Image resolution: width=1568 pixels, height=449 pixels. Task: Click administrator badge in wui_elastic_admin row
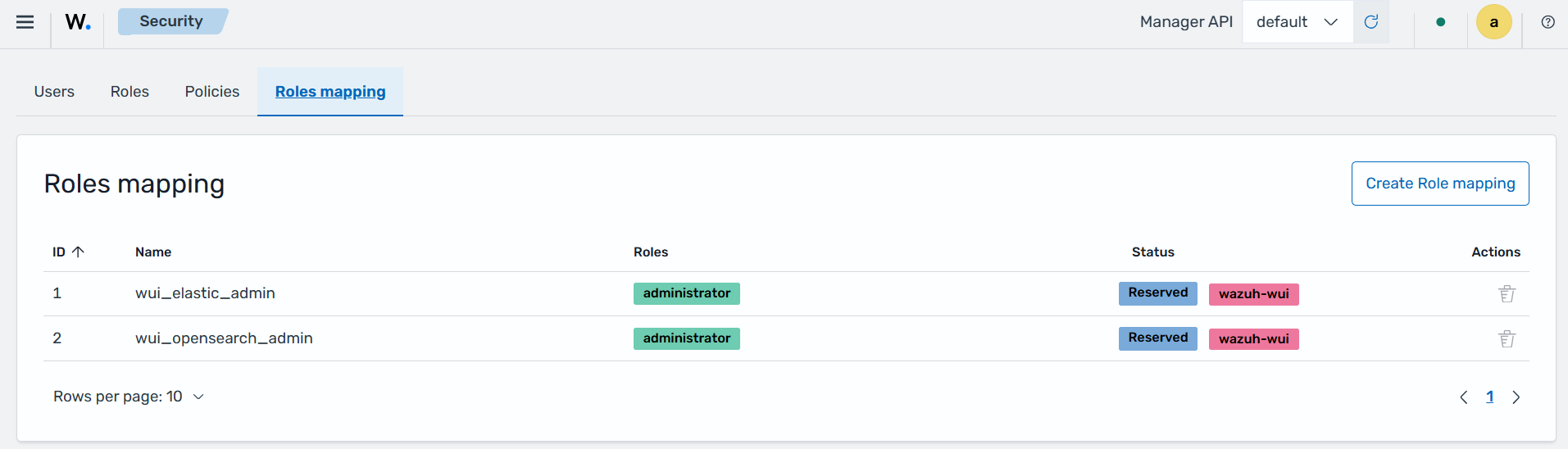pyautogui.click(x=687, y=293)
